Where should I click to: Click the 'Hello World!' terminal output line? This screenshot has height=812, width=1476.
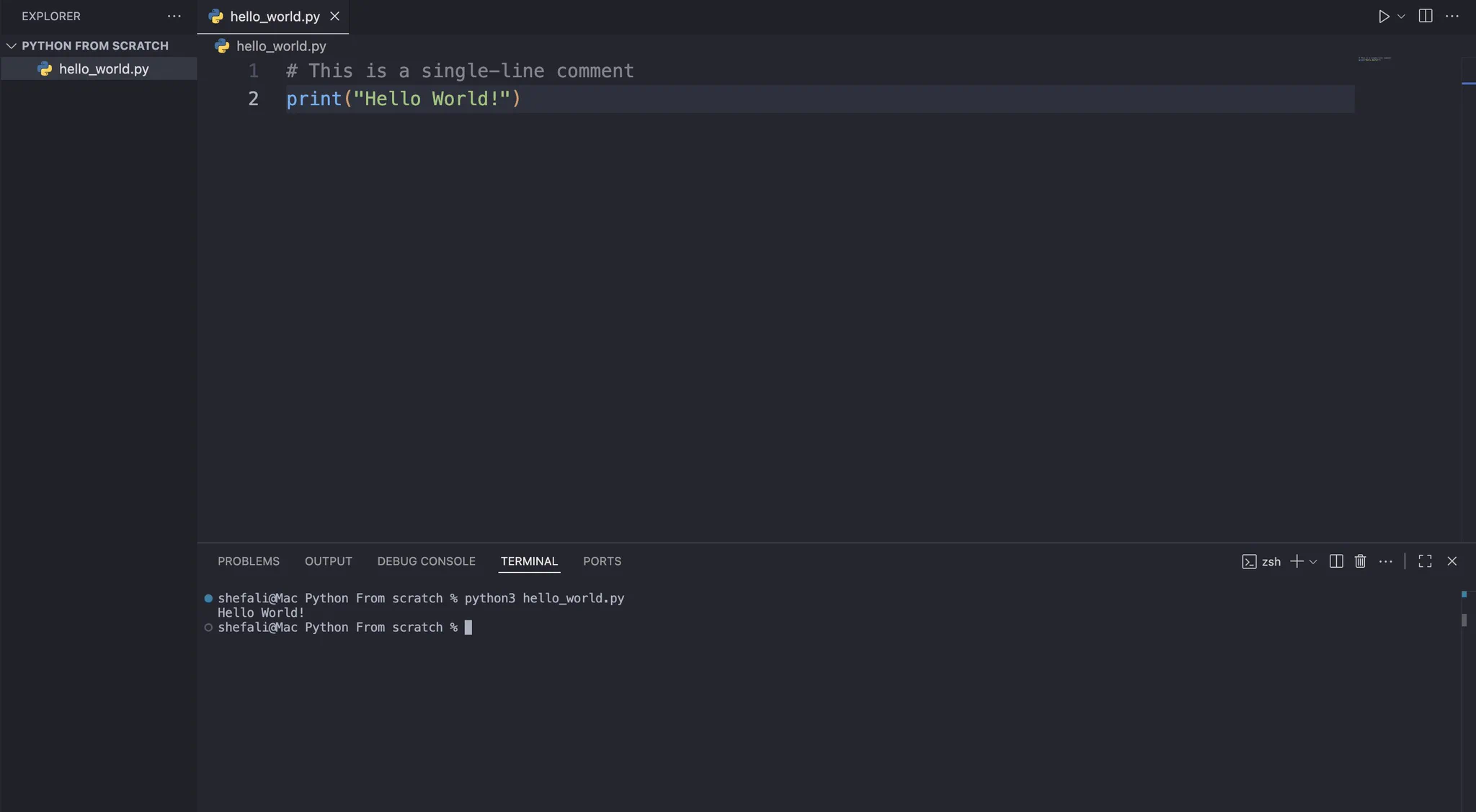[261, 612]
